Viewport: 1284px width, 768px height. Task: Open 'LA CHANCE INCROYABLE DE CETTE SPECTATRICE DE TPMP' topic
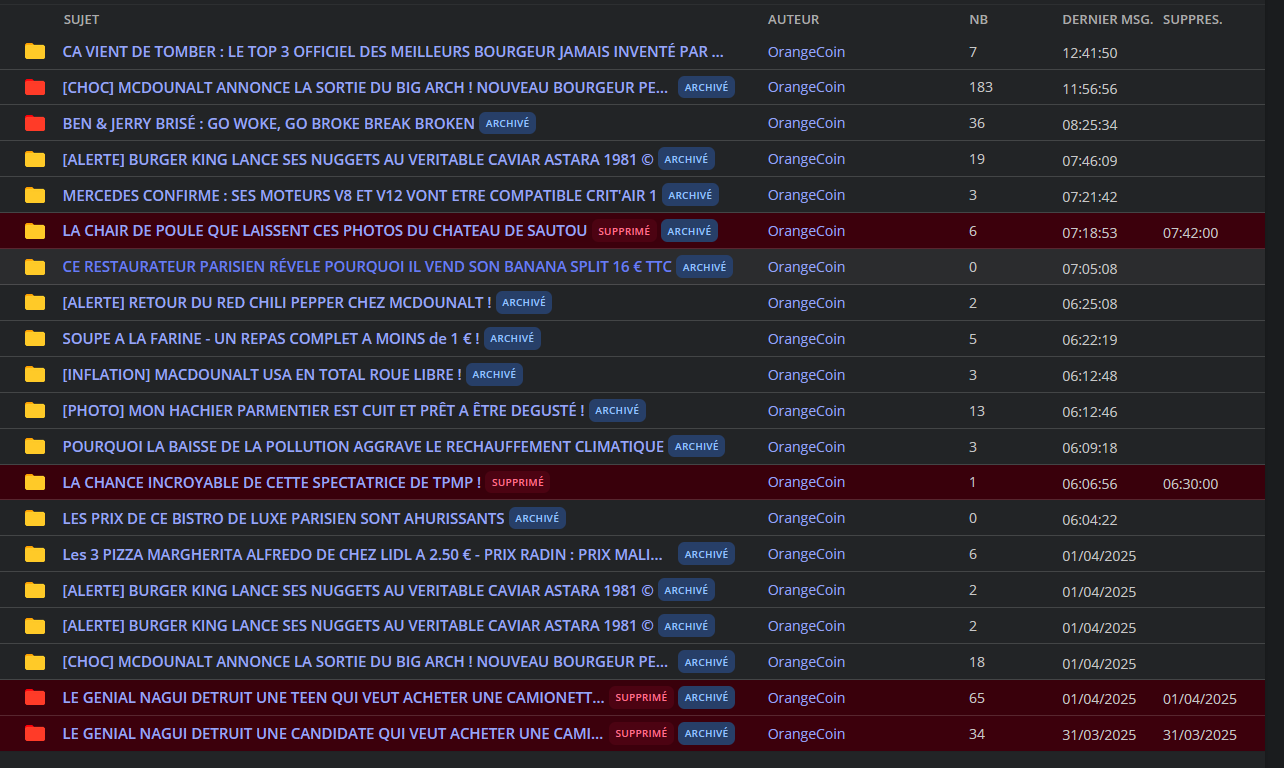(x=271, y=483)
